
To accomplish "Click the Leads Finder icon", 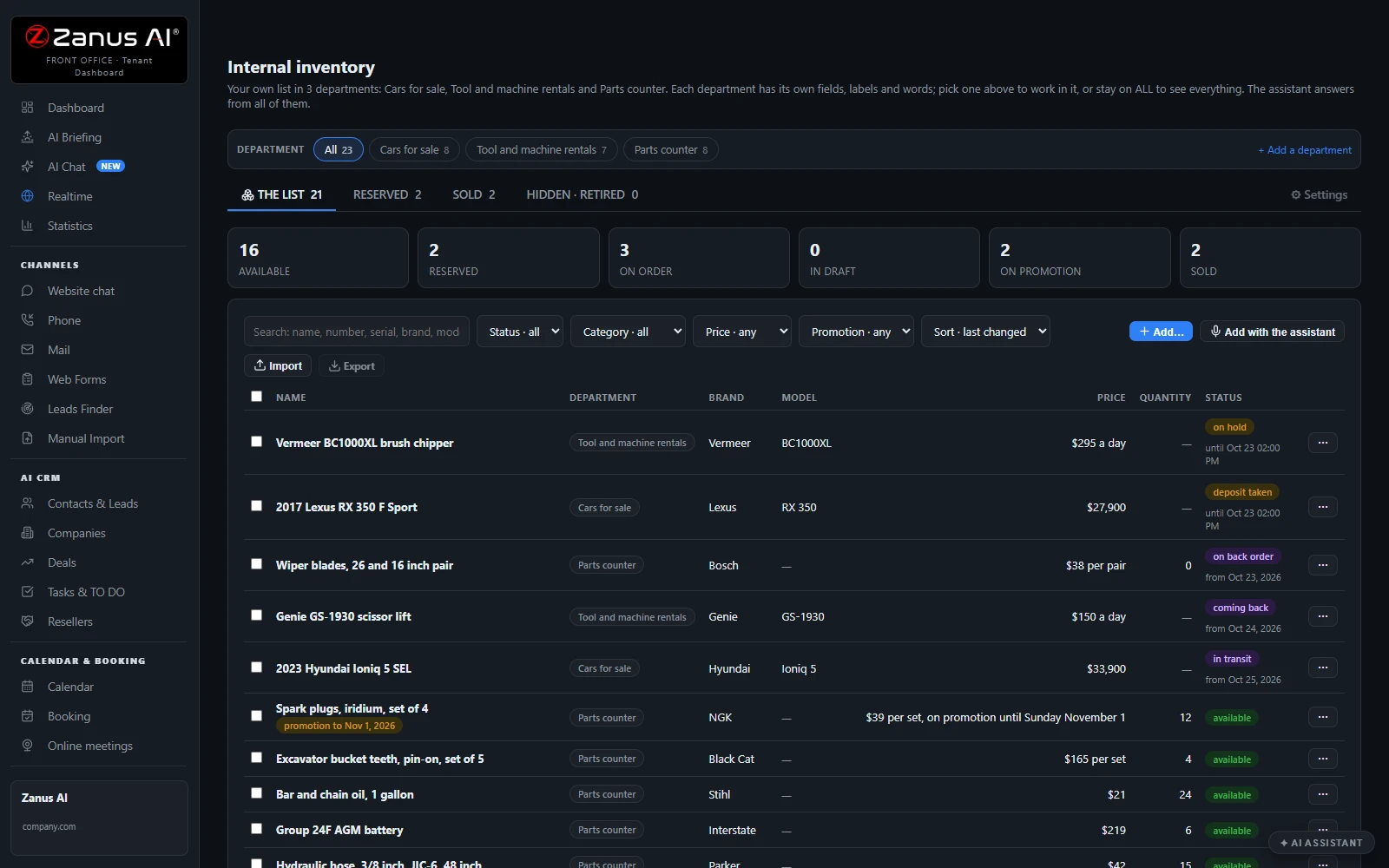I will pos(28,409).
